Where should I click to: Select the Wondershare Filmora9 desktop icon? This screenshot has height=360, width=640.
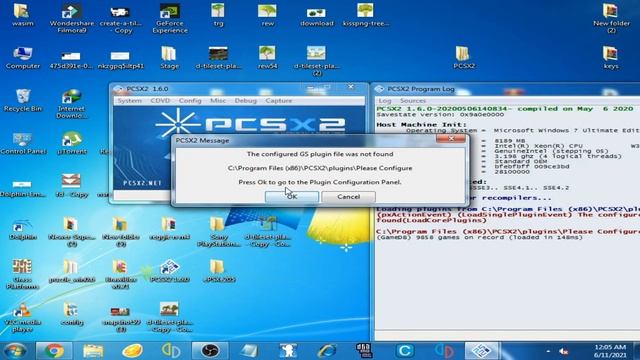pos(71,18)
